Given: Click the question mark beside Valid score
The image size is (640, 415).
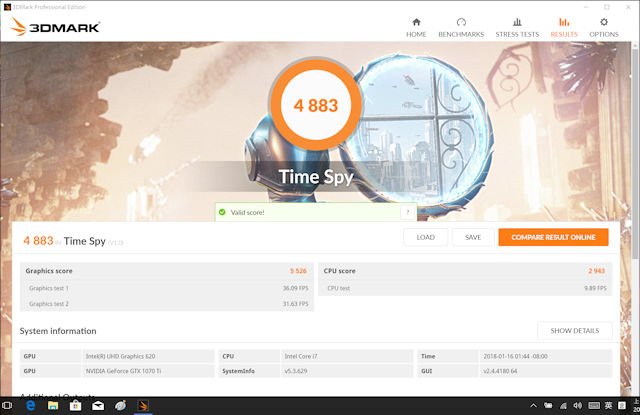Looking at the screenshot, I should point(407,212).
